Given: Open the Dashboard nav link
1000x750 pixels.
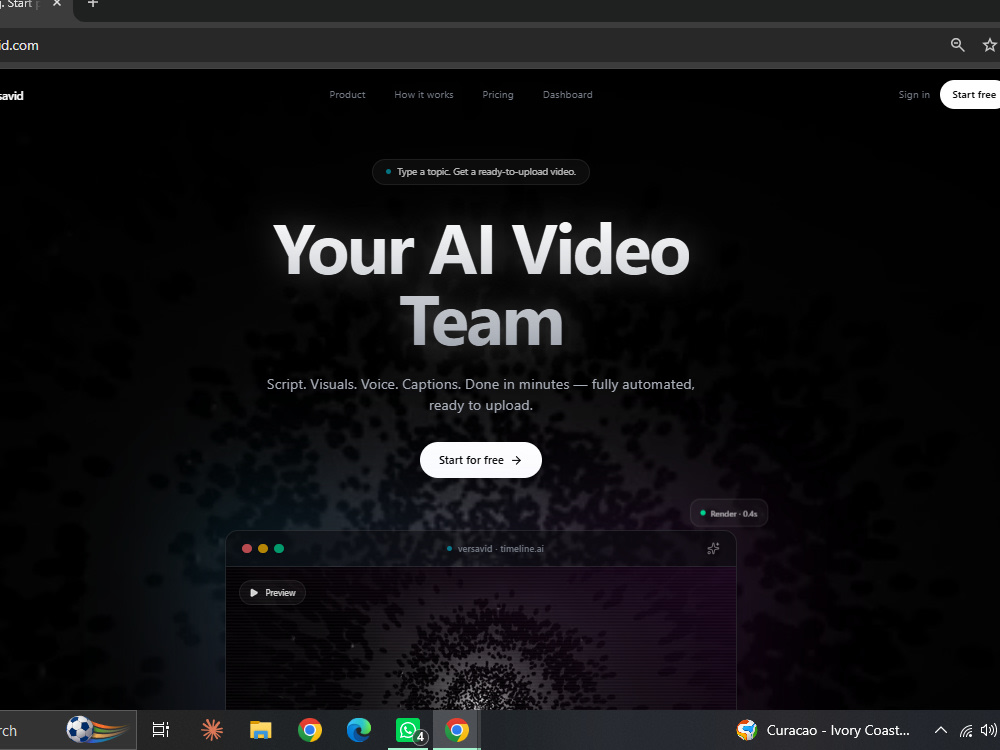Looking at the screenshot, I should (567, 94).
